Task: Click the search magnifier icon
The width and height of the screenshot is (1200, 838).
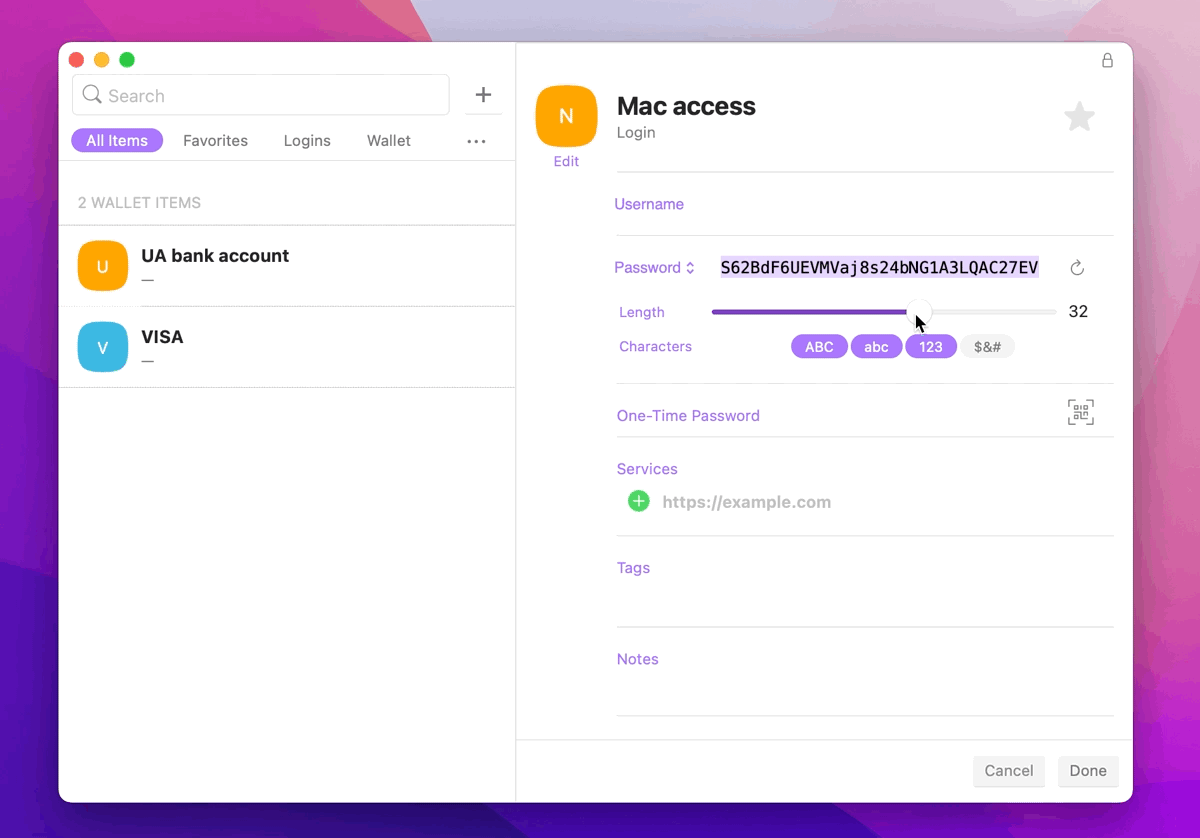Action: [92, 95]
